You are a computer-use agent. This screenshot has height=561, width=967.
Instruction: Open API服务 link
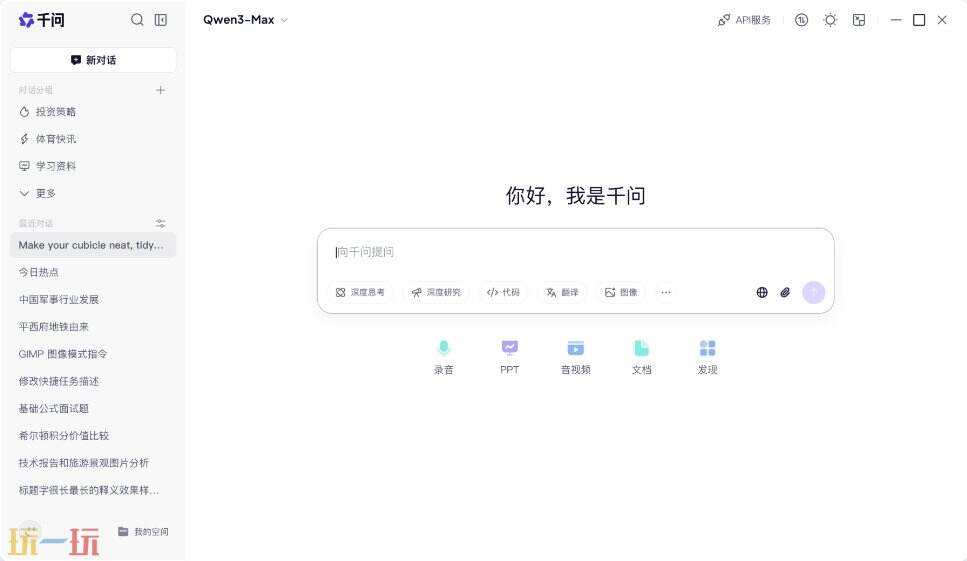(744, 20)
